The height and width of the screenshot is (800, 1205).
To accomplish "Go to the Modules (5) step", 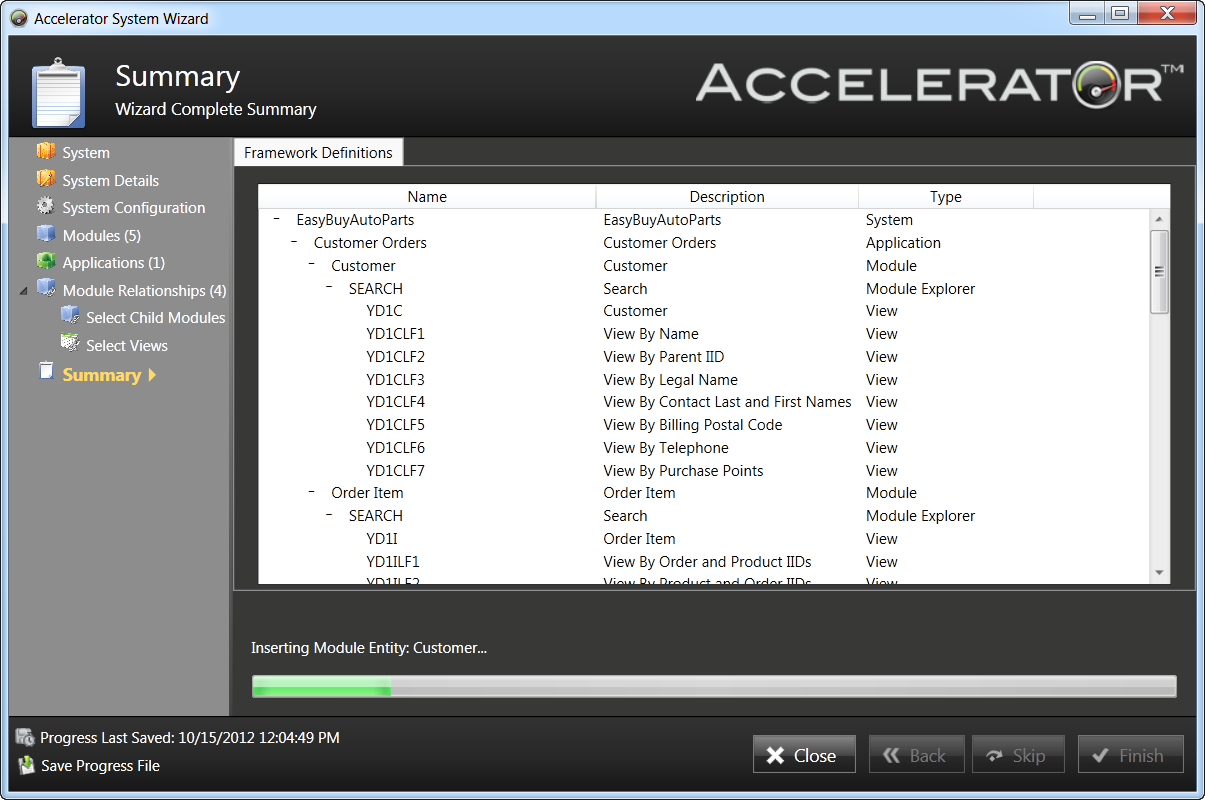I will (101, 236).
